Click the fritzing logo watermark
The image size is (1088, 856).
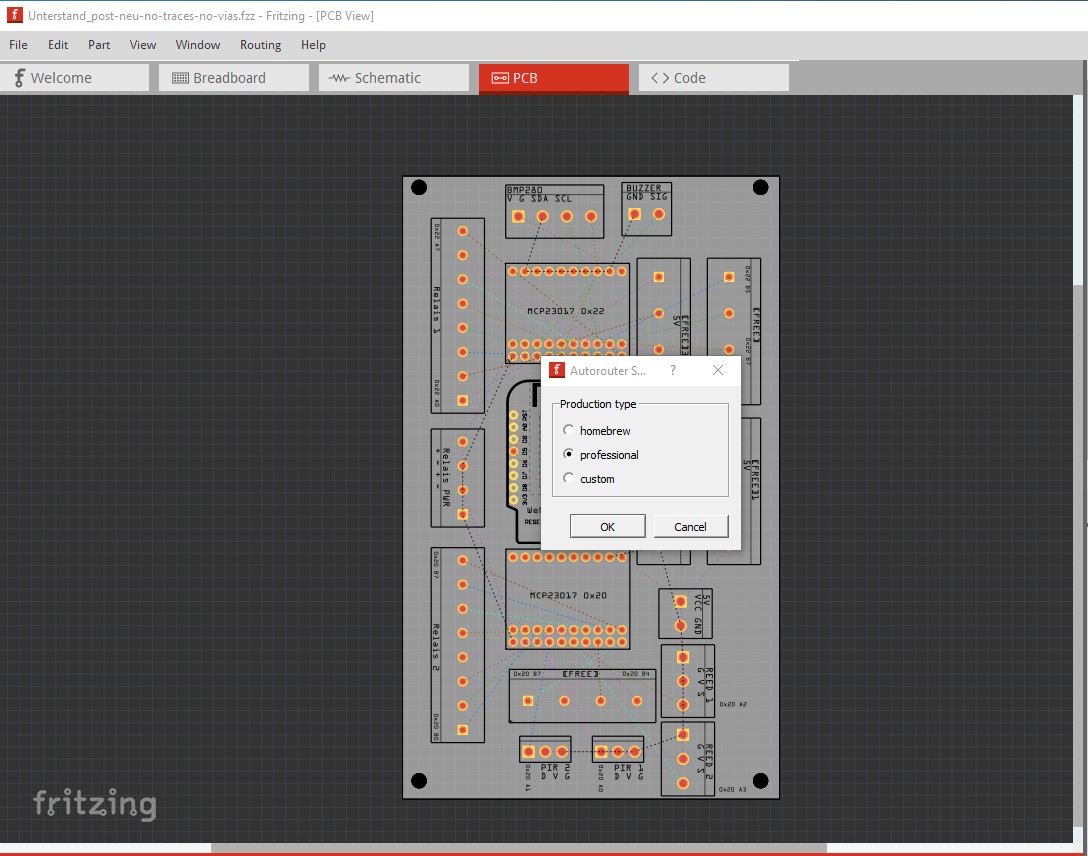[96, 803]
